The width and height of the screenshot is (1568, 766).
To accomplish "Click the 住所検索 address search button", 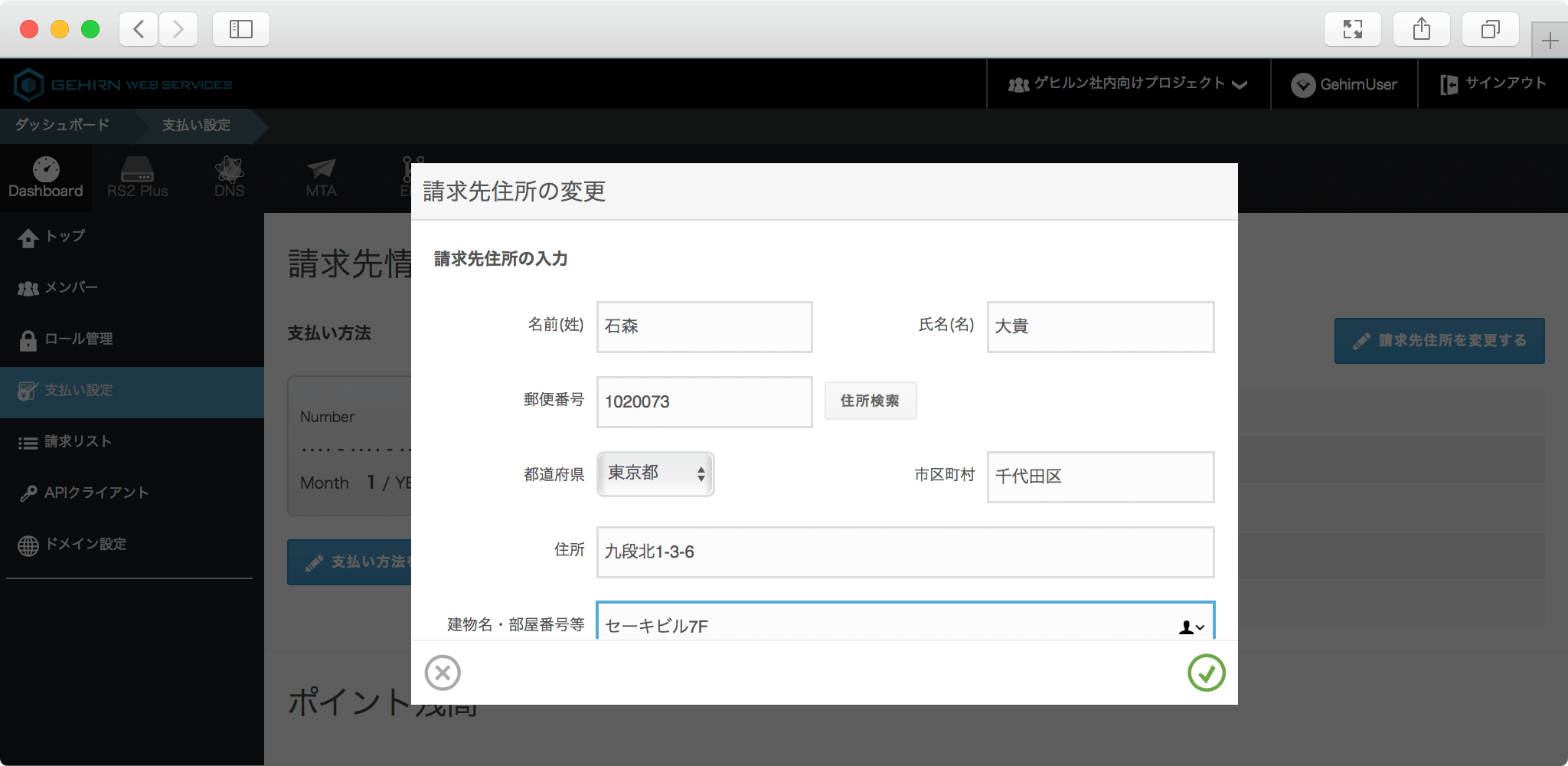I will (x=870, y=401).
